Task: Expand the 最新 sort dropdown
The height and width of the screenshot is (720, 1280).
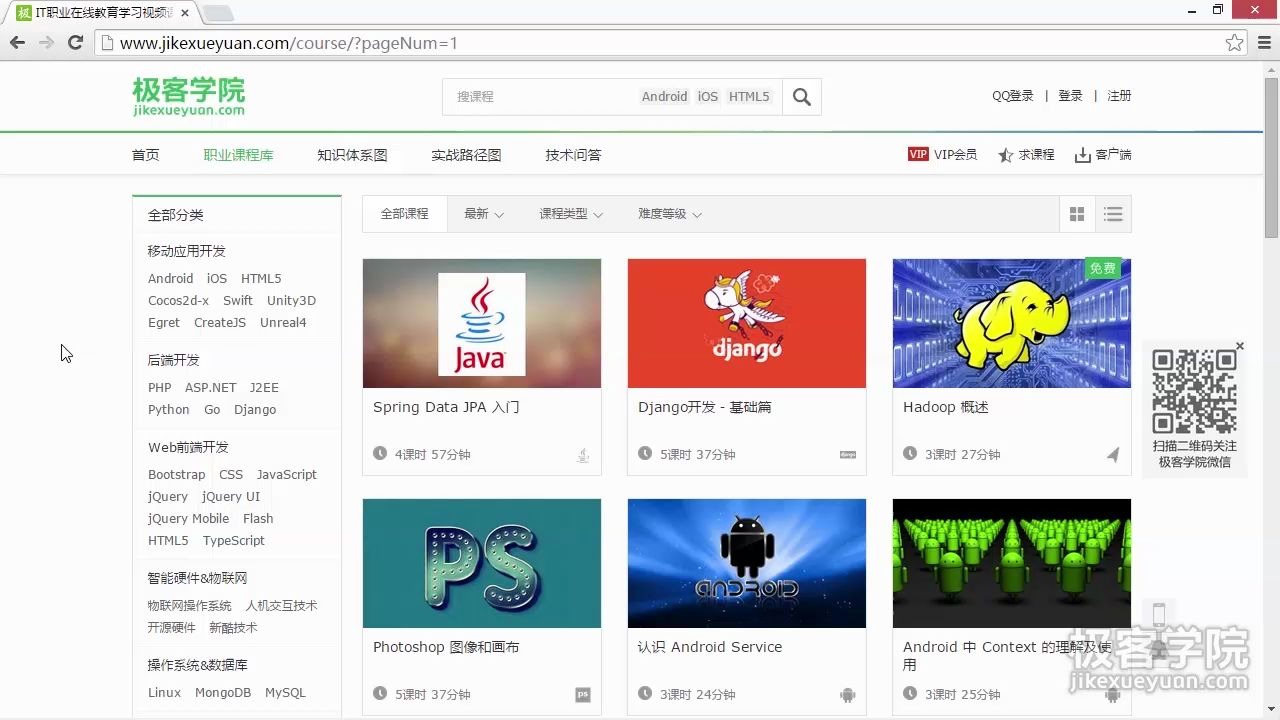Action: pyautogui.click(x=483, y=213)
